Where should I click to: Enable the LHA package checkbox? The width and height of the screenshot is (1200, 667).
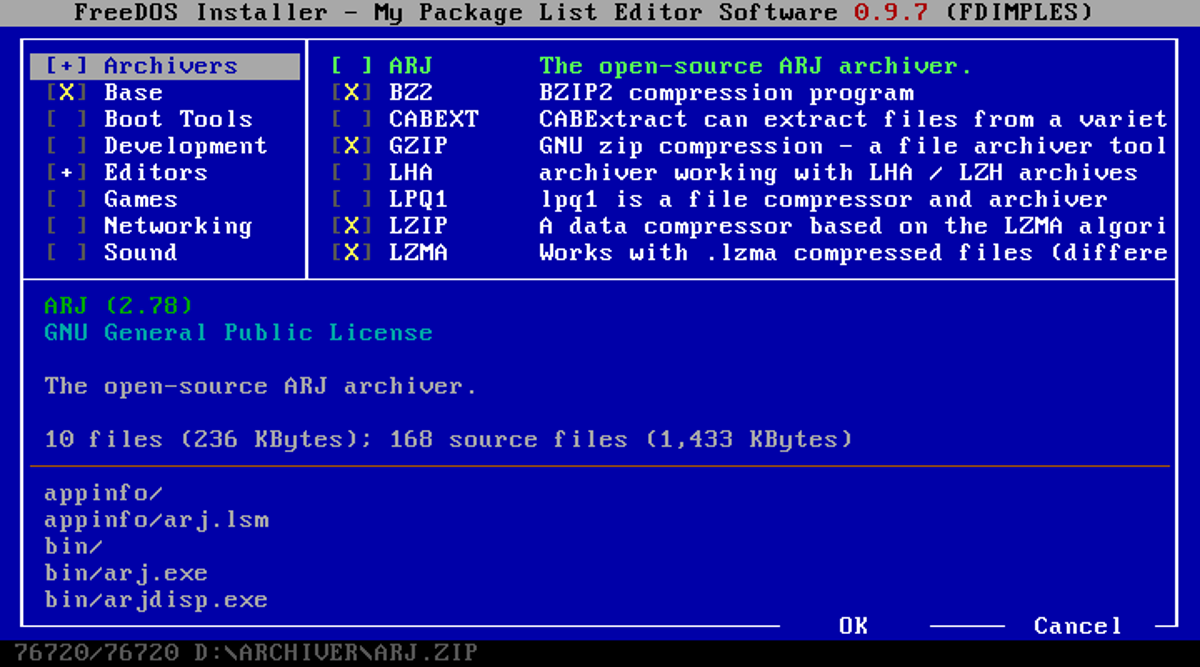pos(352,173)
